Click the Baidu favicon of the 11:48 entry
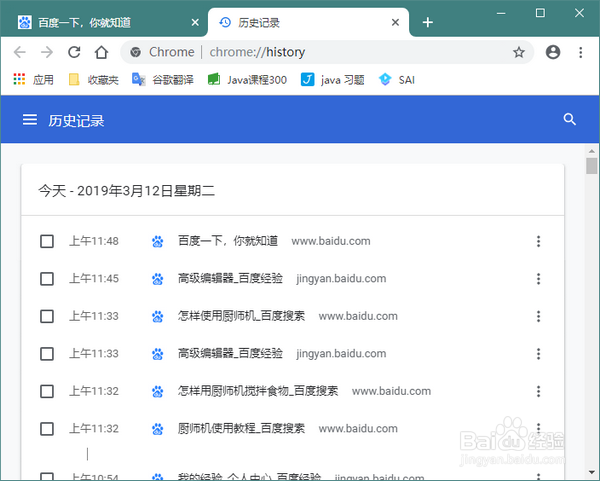Image resolution: width=600 pixels, height=481 pixels. point(157,241)
